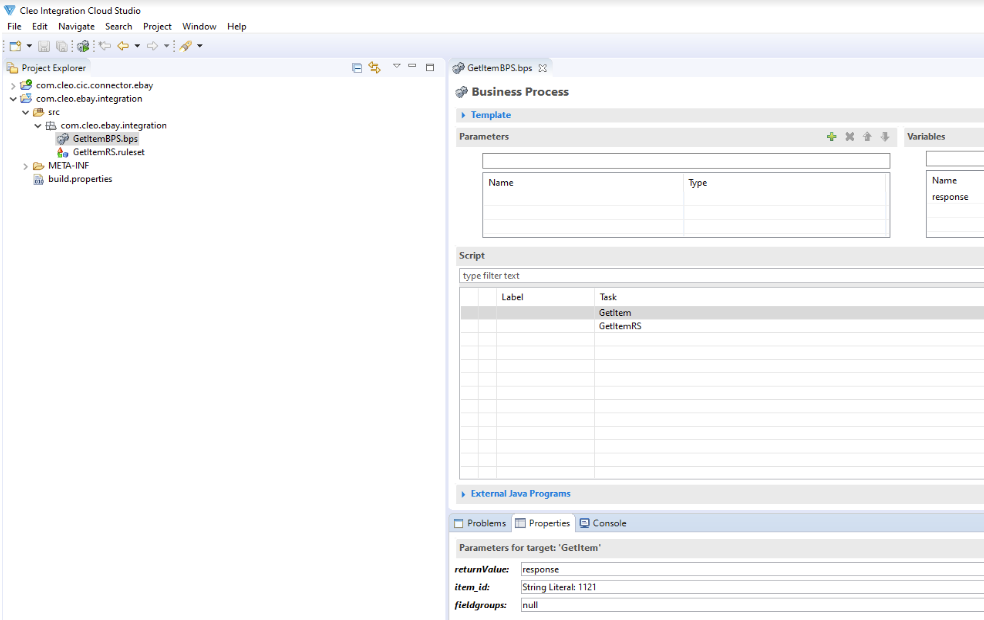
Task: Click the Save All toolbar icon
Action: tap(62, 46)
